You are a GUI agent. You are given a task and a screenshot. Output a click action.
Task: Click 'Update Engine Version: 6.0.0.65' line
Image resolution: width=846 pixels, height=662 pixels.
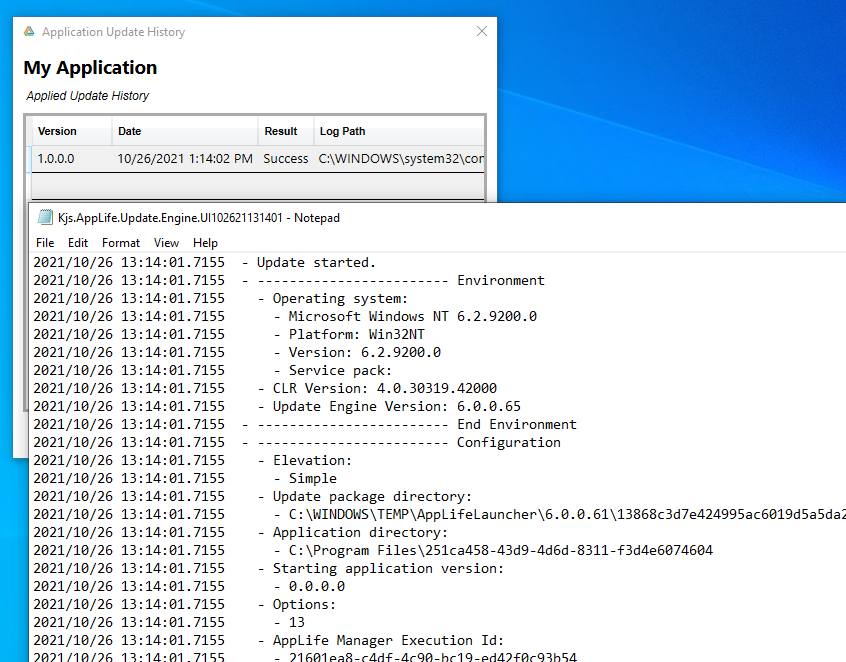coord(277,406)
